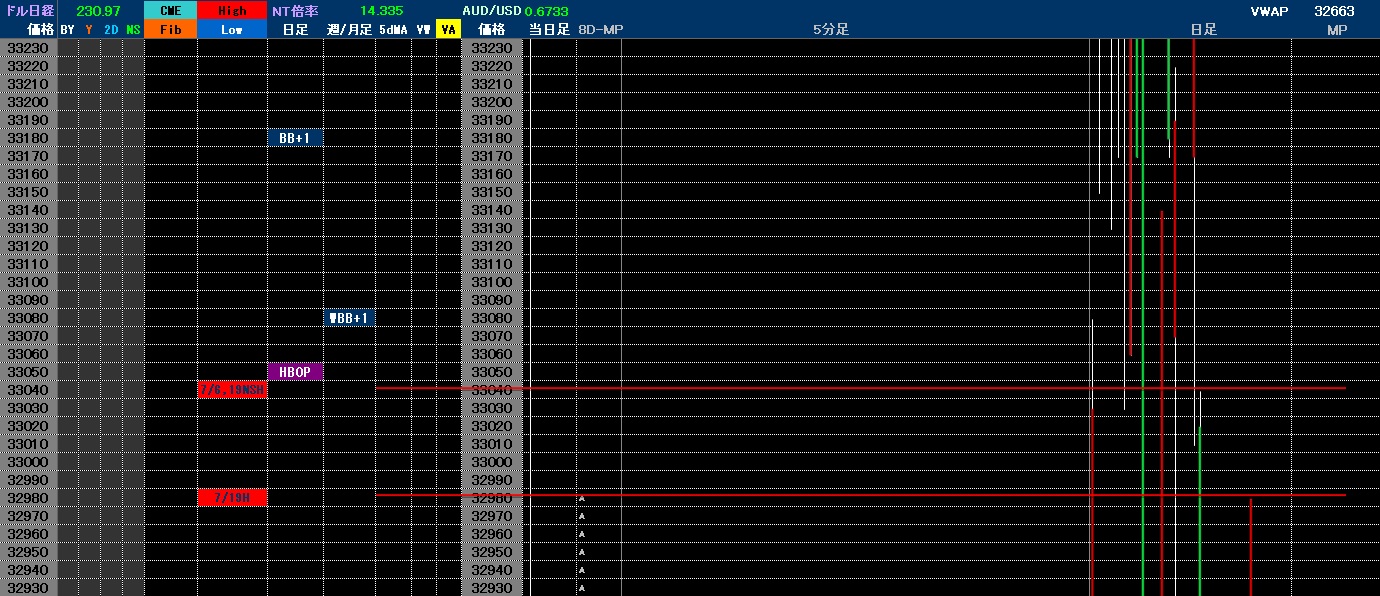1380x596 pixels.
Task: Click 33080 in the leftmost price column
Action: [x=28, y=318]
